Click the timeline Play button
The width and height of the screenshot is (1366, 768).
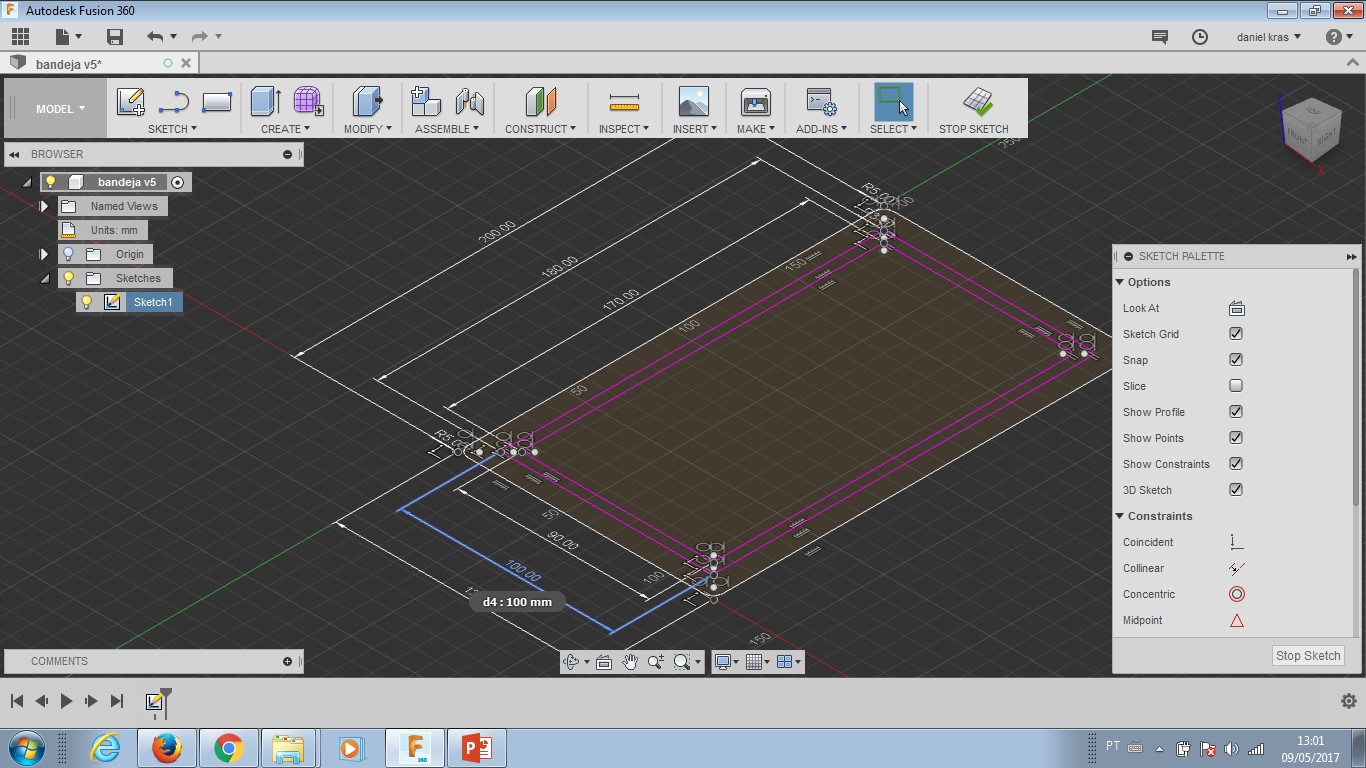coord(66,701)
